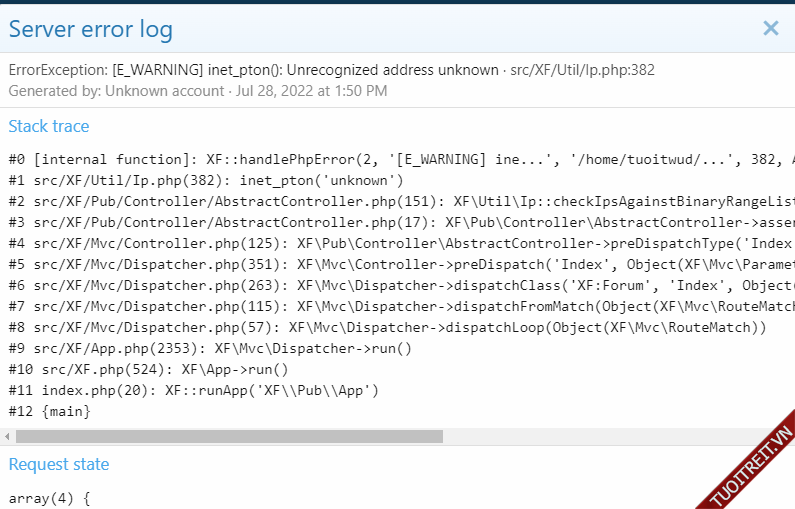Click the horizontal scrollbar left arrow
The height and width of the screenshot is (509, 795).
[x=9, y=437]
